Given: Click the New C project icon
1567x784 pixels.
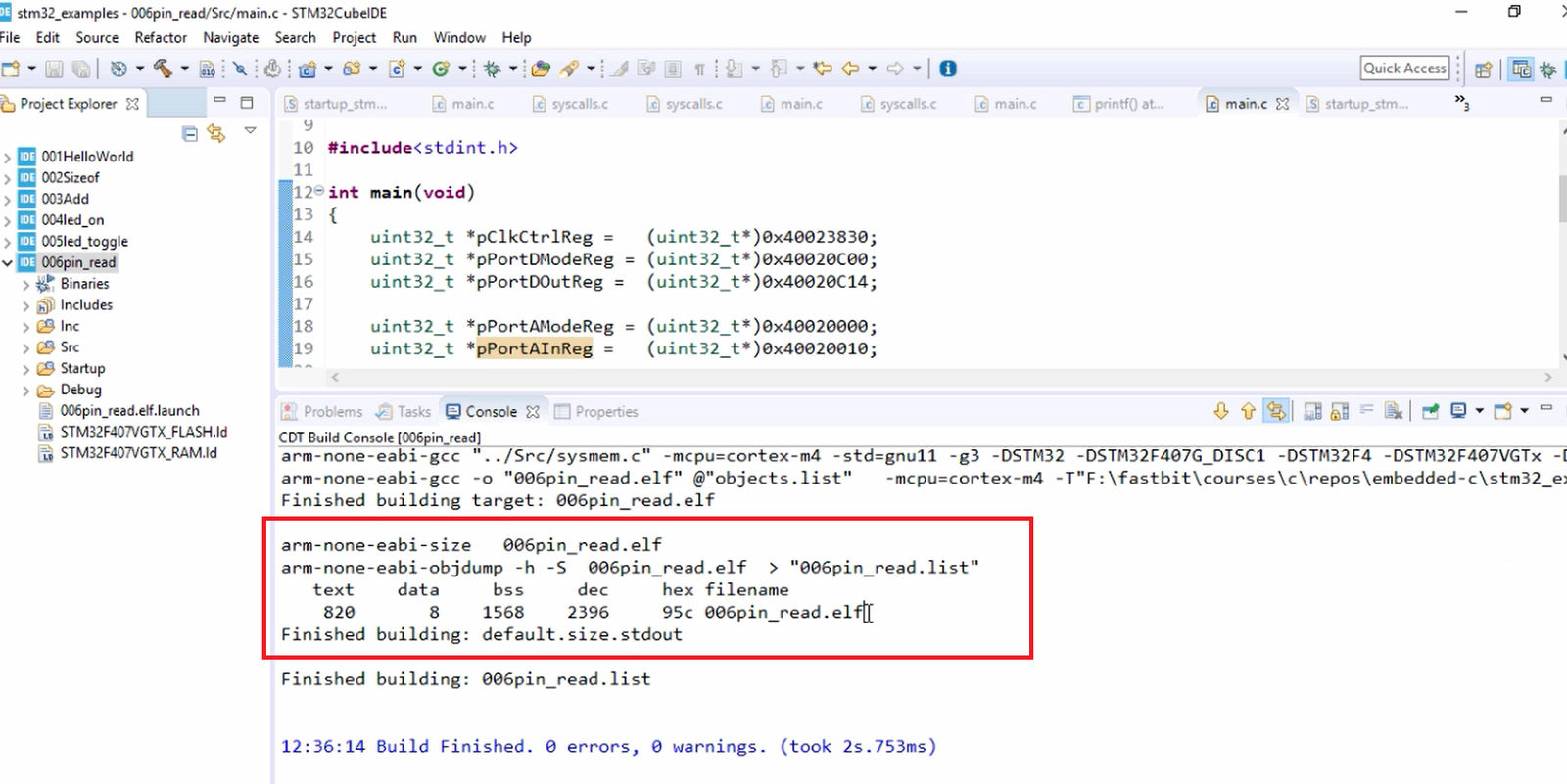Looking at the screenshot, I should [x=308, y=69].
